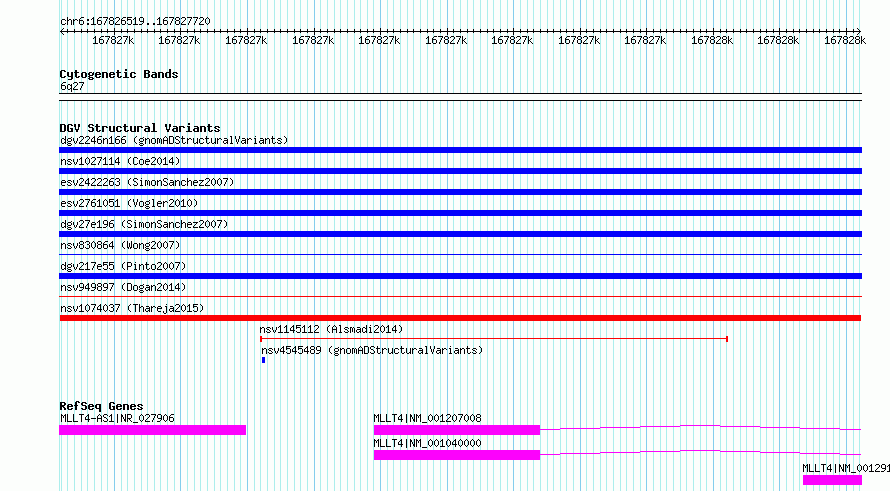Image resolution: width=890 pixels, height=491 pixels.
Task: Click the Cytogenetic Bands track title
Action: (x=119, y=74)
